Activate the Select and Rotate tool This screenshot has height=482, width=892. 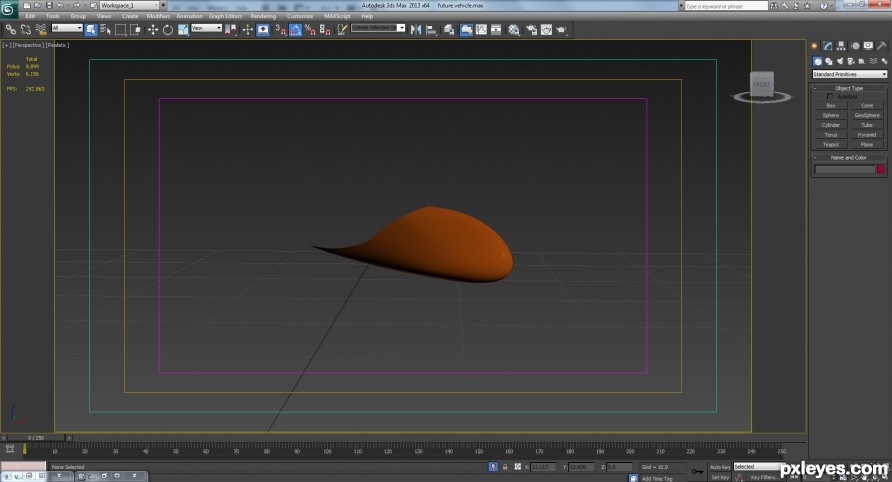pos(168,30)
